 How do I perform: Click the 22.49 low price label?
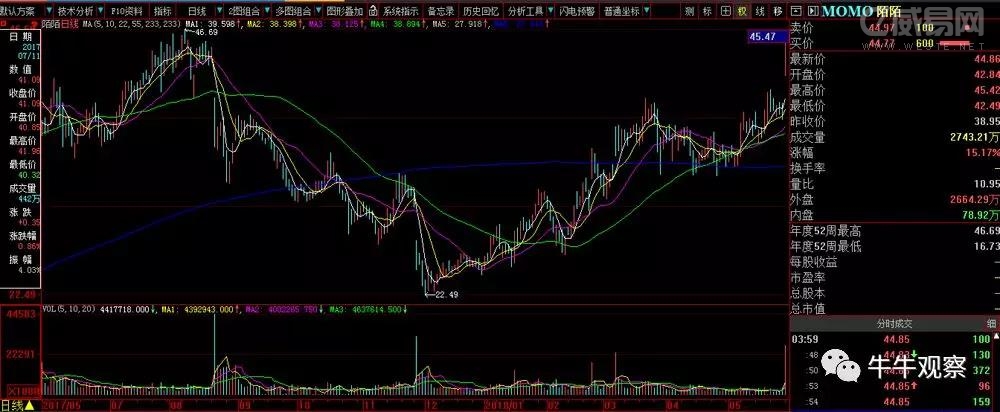446,295
